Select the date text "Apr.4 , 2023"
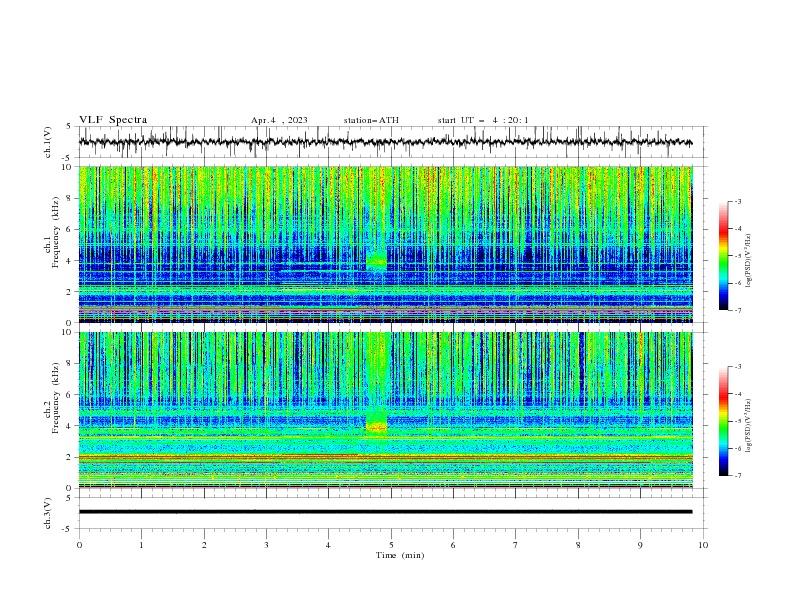This screenshot has height=612, width=792. 279,120
